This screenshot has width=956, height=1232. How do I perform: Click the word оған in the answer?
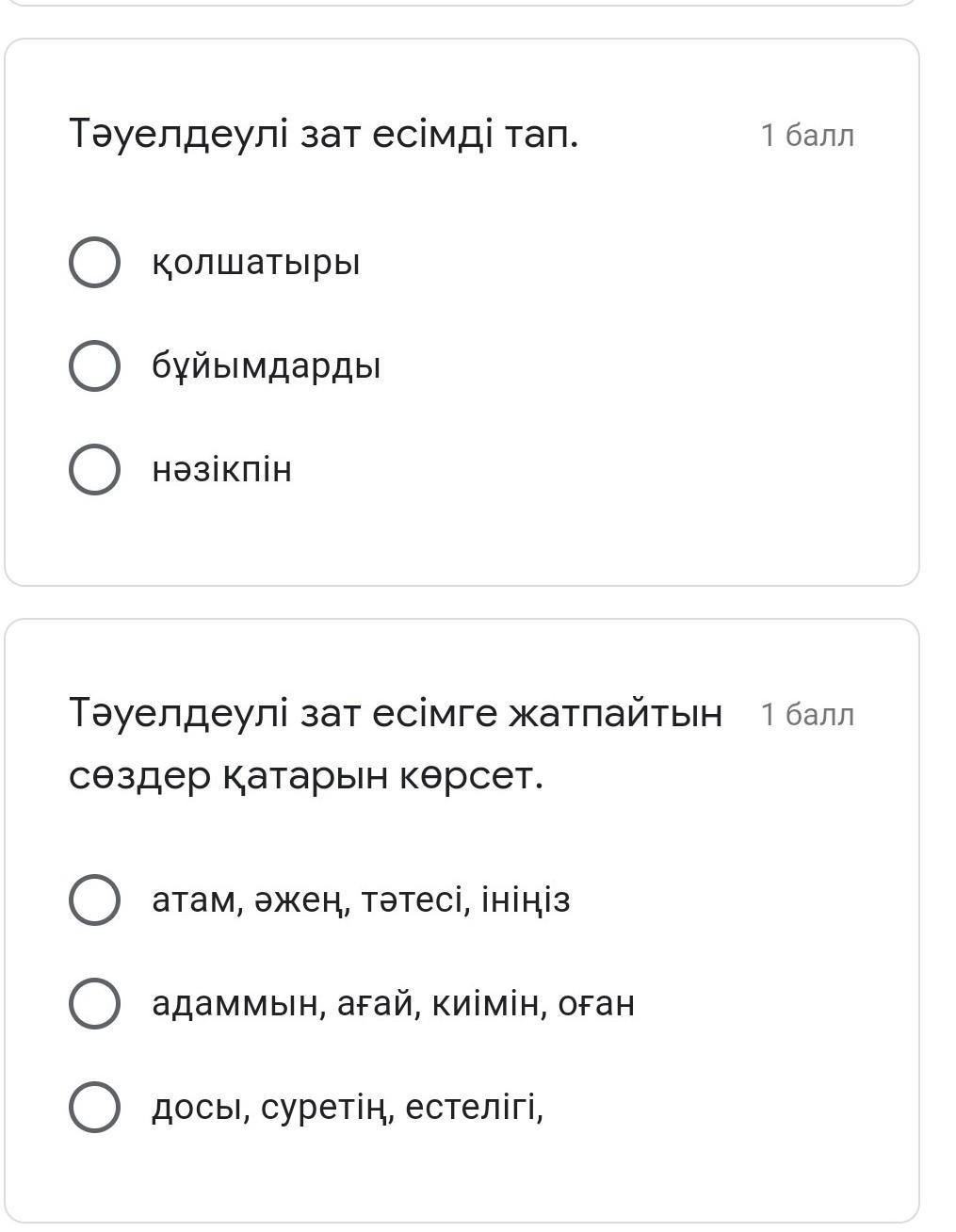tap(596, 1003)
